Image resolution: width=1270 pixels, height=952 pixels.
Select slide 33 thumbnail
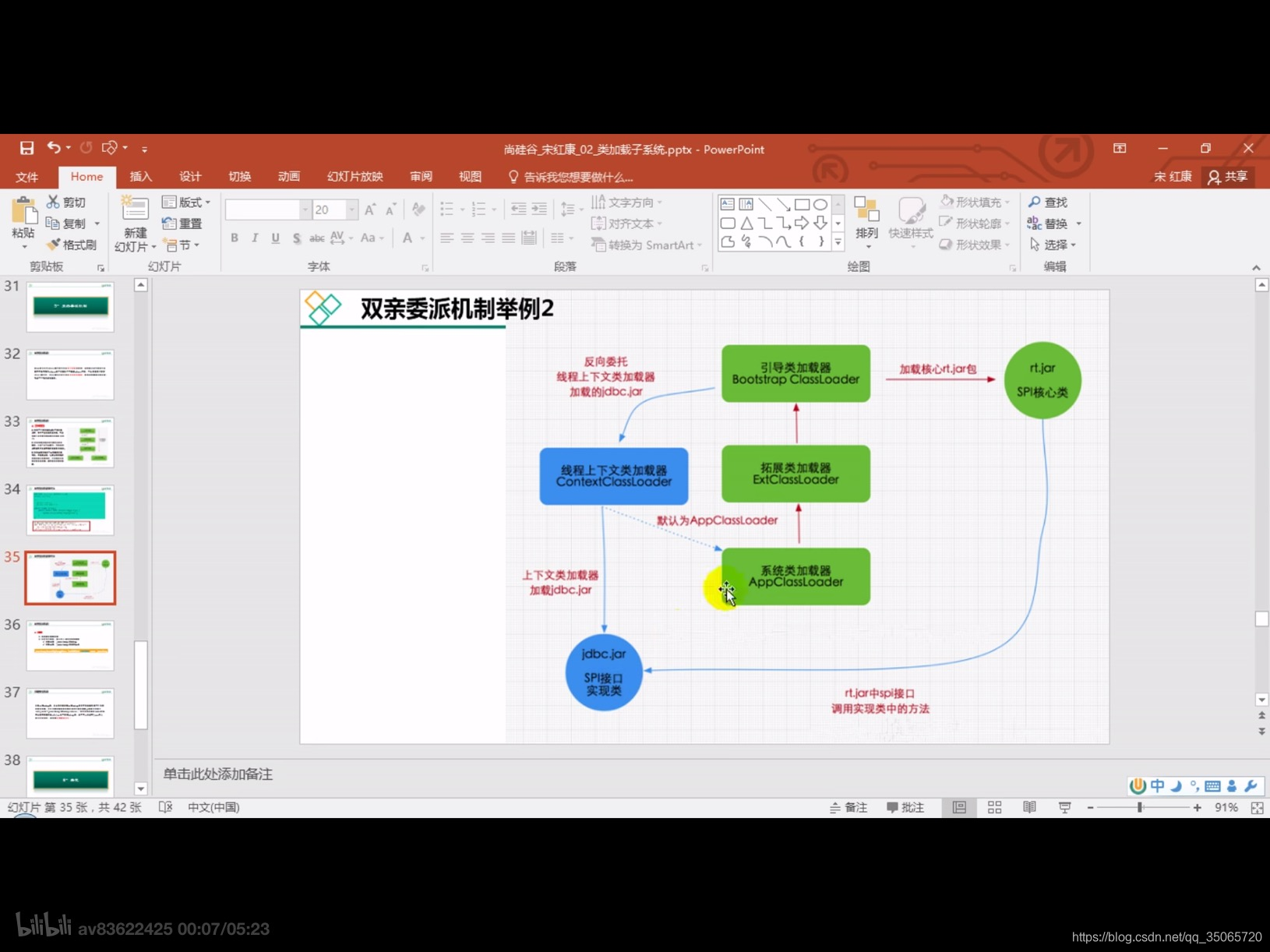70,442
